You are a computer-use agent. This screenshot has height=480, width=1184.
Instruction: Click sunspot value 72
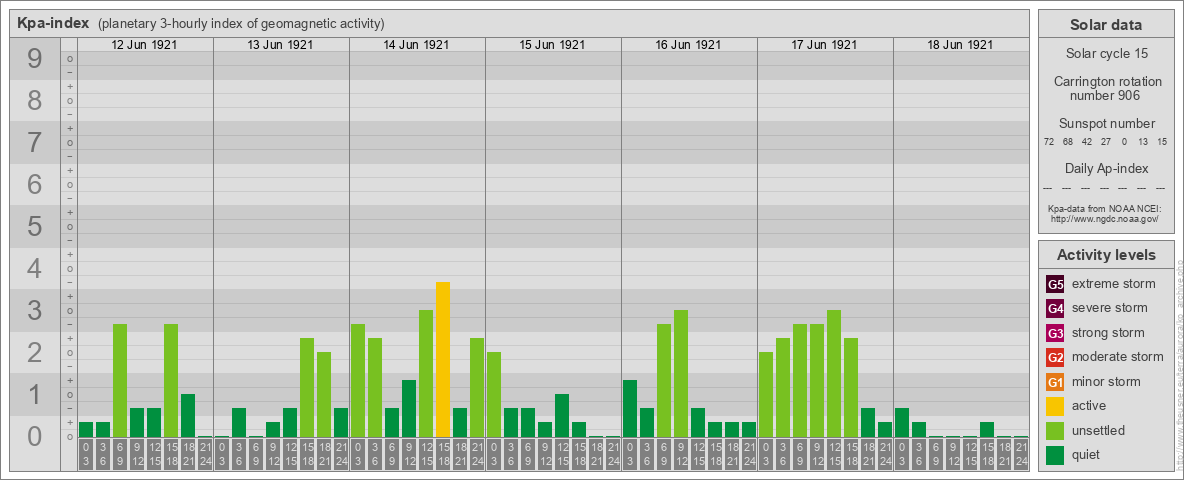(1048, 141)
